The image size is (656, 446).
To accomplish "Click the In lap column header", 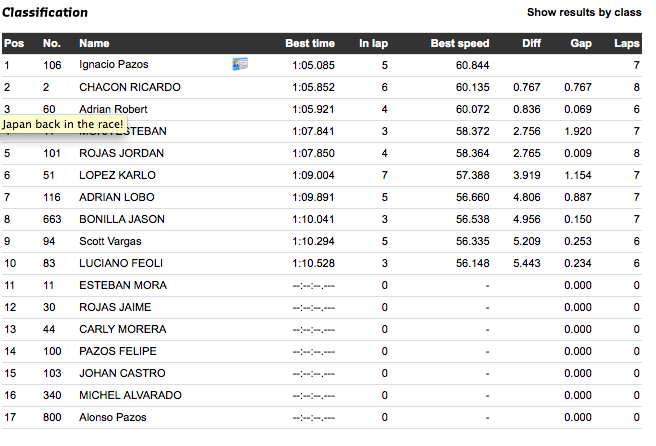I will coord(374,44).
